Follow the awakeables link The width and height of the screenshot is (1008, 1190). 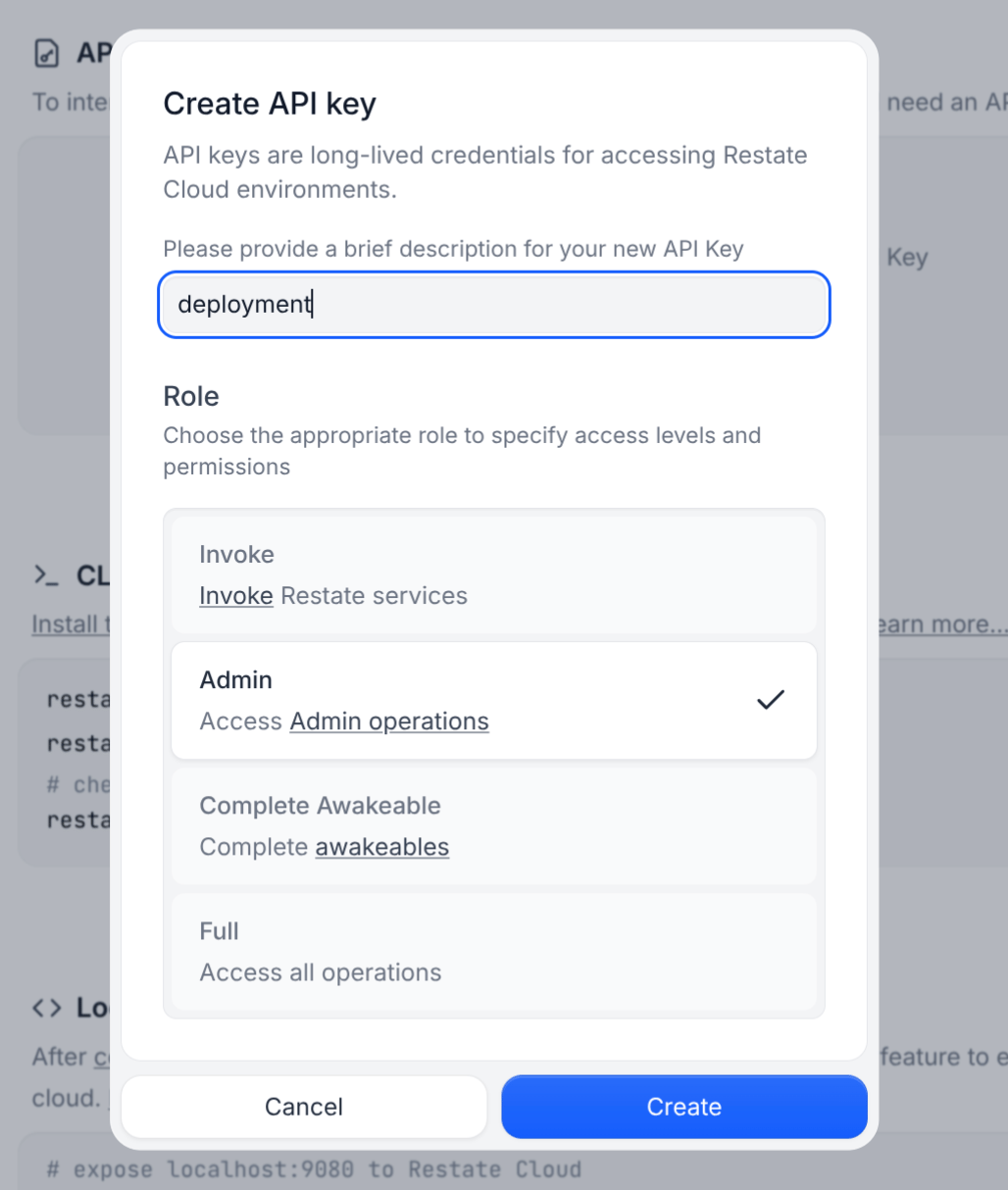[x=382, y=847]
